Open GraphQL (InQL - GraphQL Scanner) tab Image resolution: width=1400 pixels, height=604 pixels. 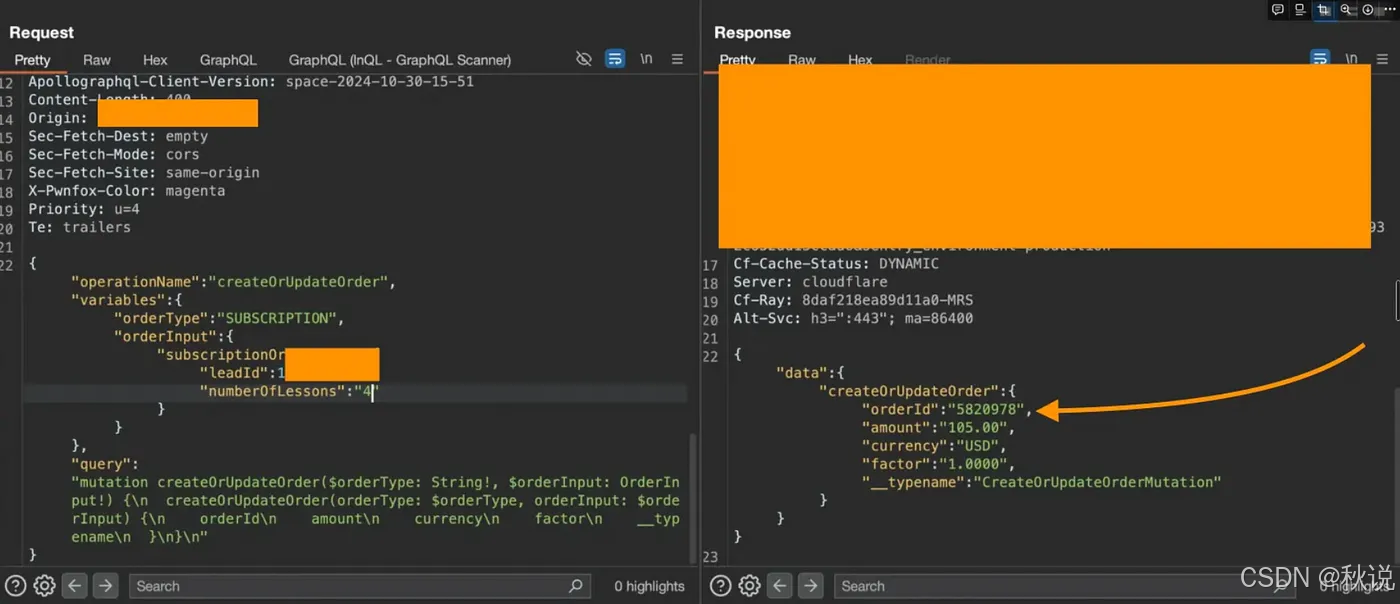coord(400,60)
